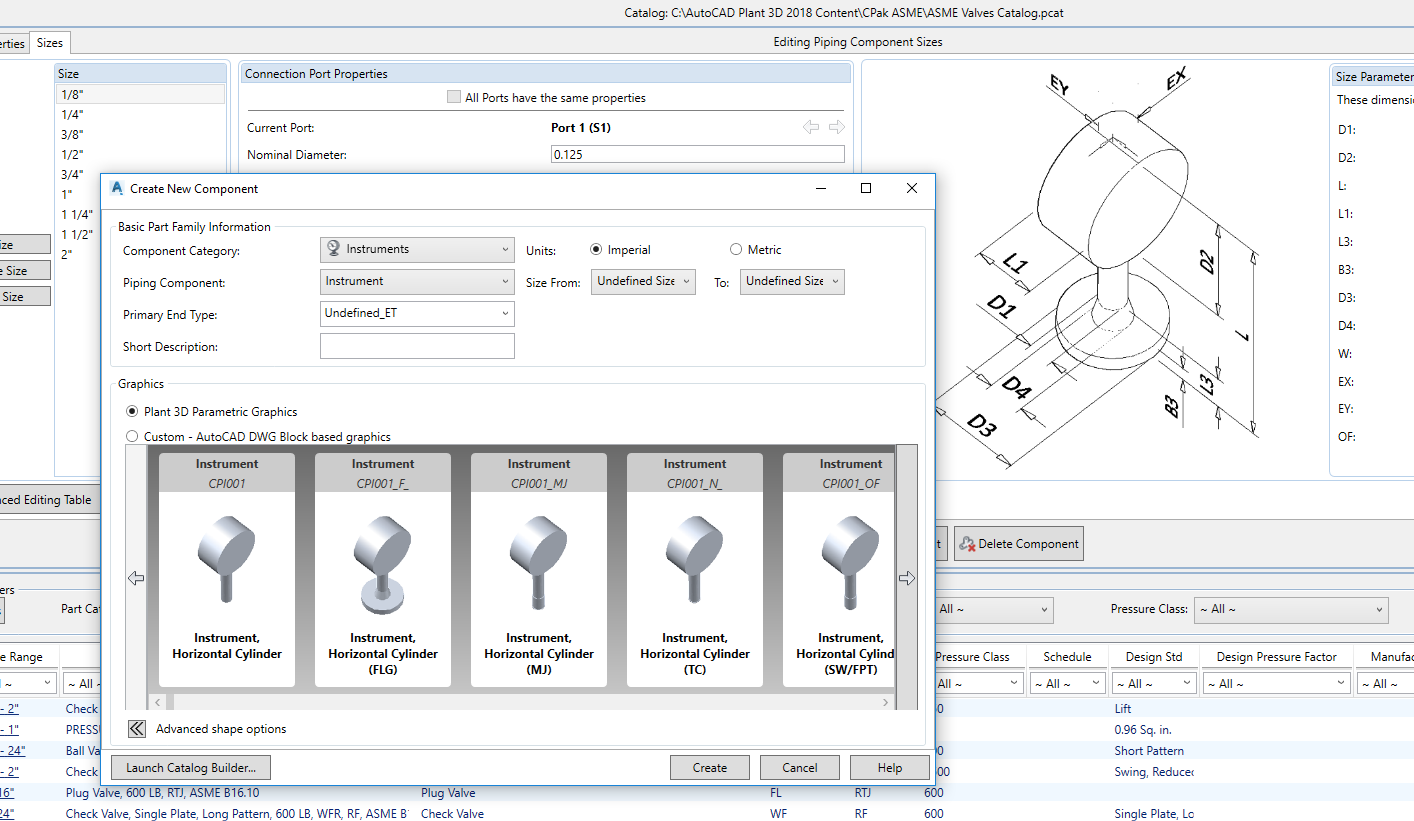This screenshot has width=1414, height=821.
Task: Select the 1 1/4" size item
Action: tap(77, 214)
